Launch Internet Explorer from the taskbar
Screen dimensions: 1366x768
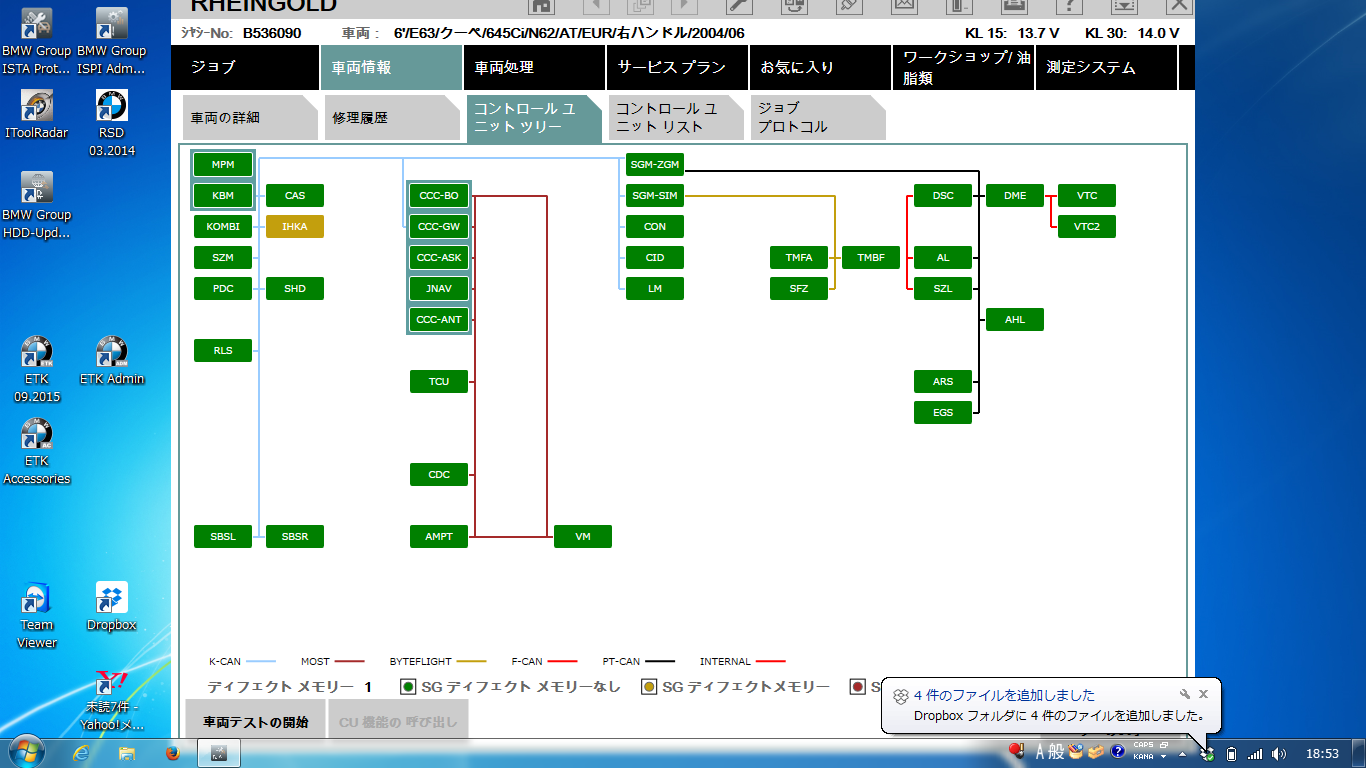point(82,752)
